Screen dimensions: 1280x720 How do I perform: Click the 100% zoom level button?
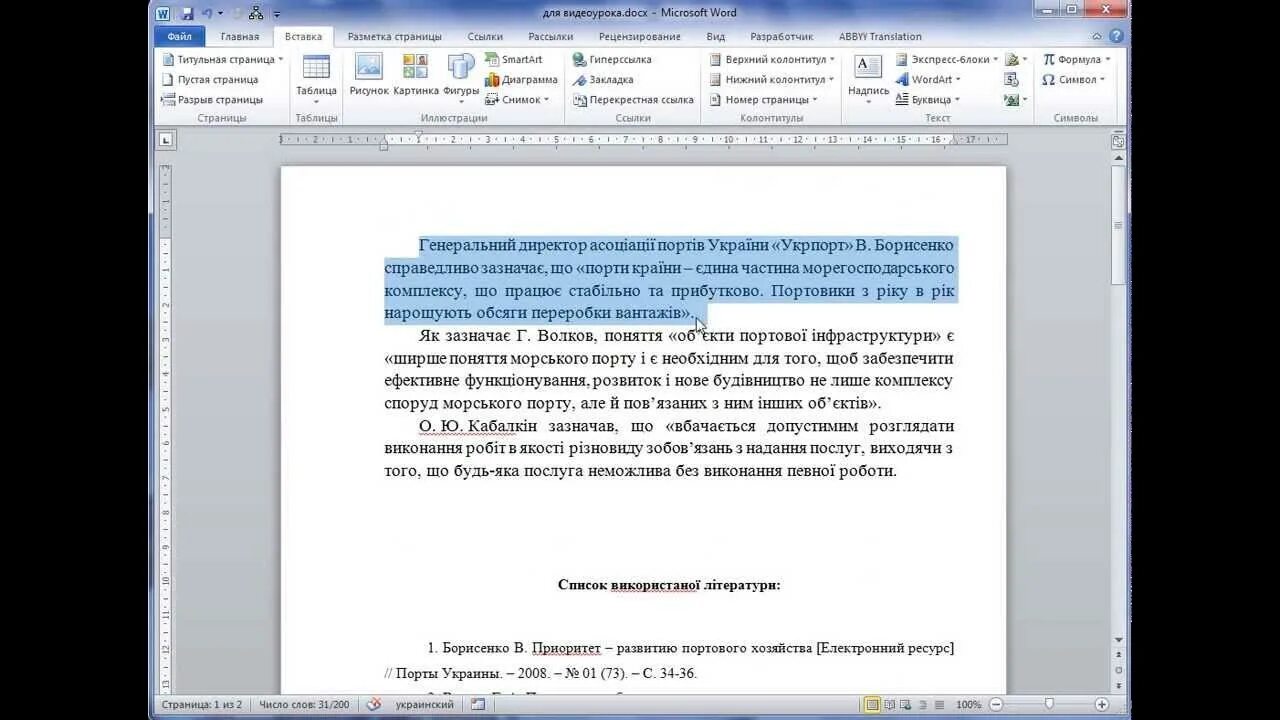(x=968, y=704)
